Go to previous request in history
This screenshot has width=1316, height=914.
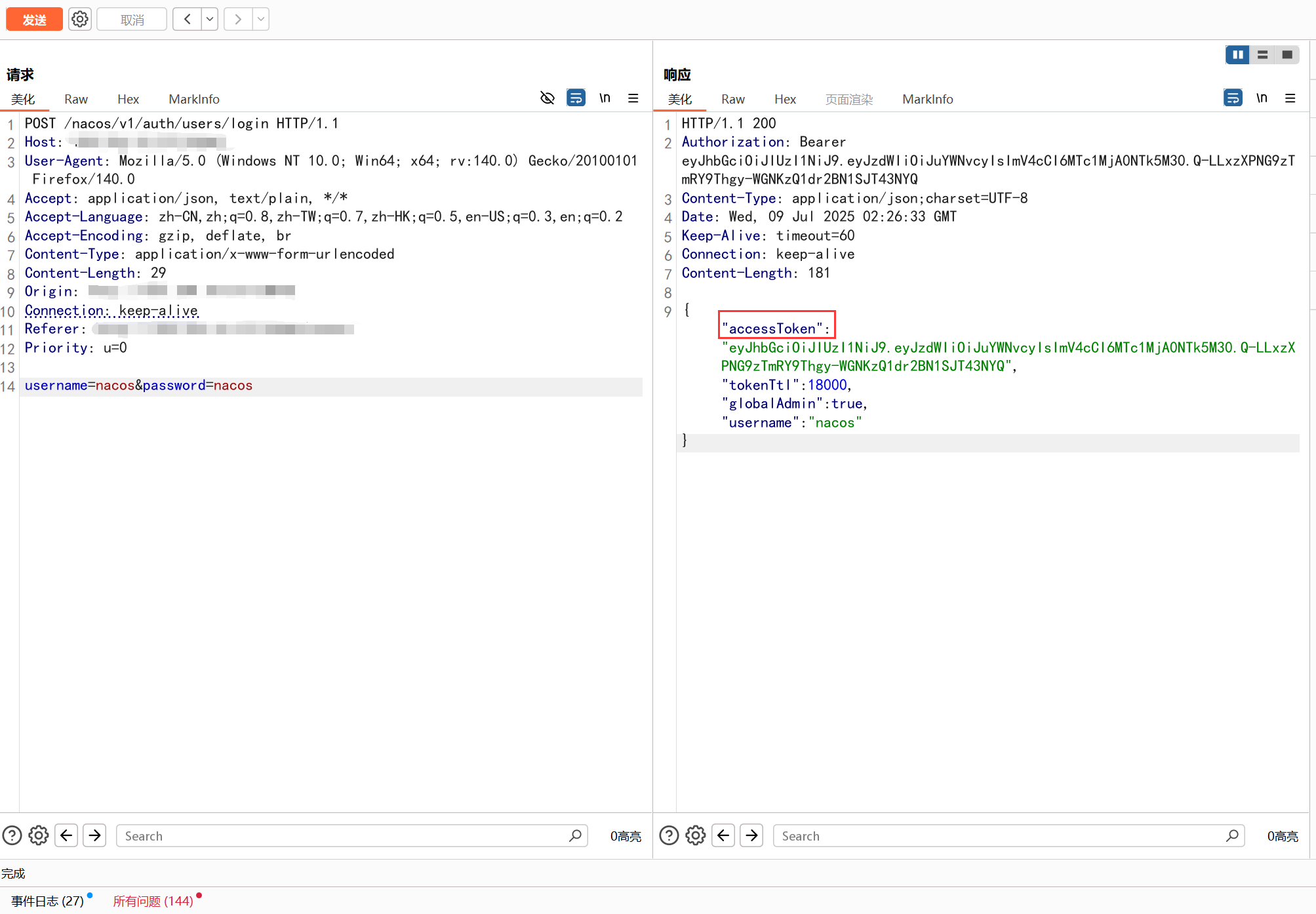[x=187, y=20]
